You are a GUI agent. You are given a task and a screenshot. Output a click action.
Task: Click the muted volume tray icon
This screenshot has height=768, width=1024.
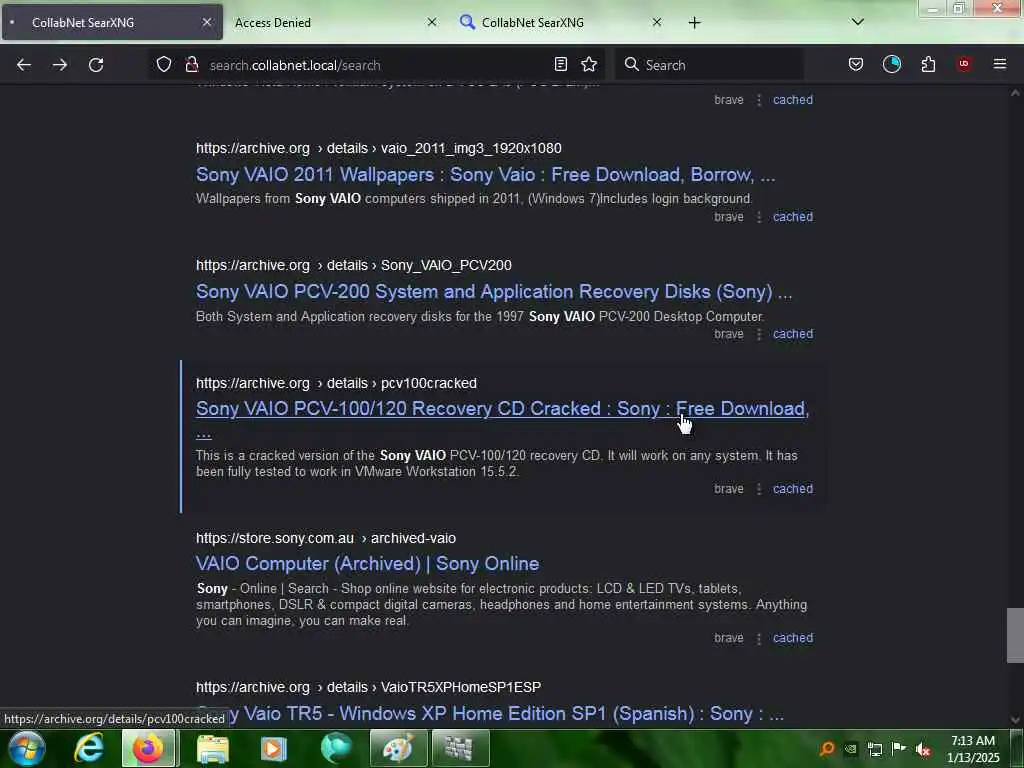(923, 749)
